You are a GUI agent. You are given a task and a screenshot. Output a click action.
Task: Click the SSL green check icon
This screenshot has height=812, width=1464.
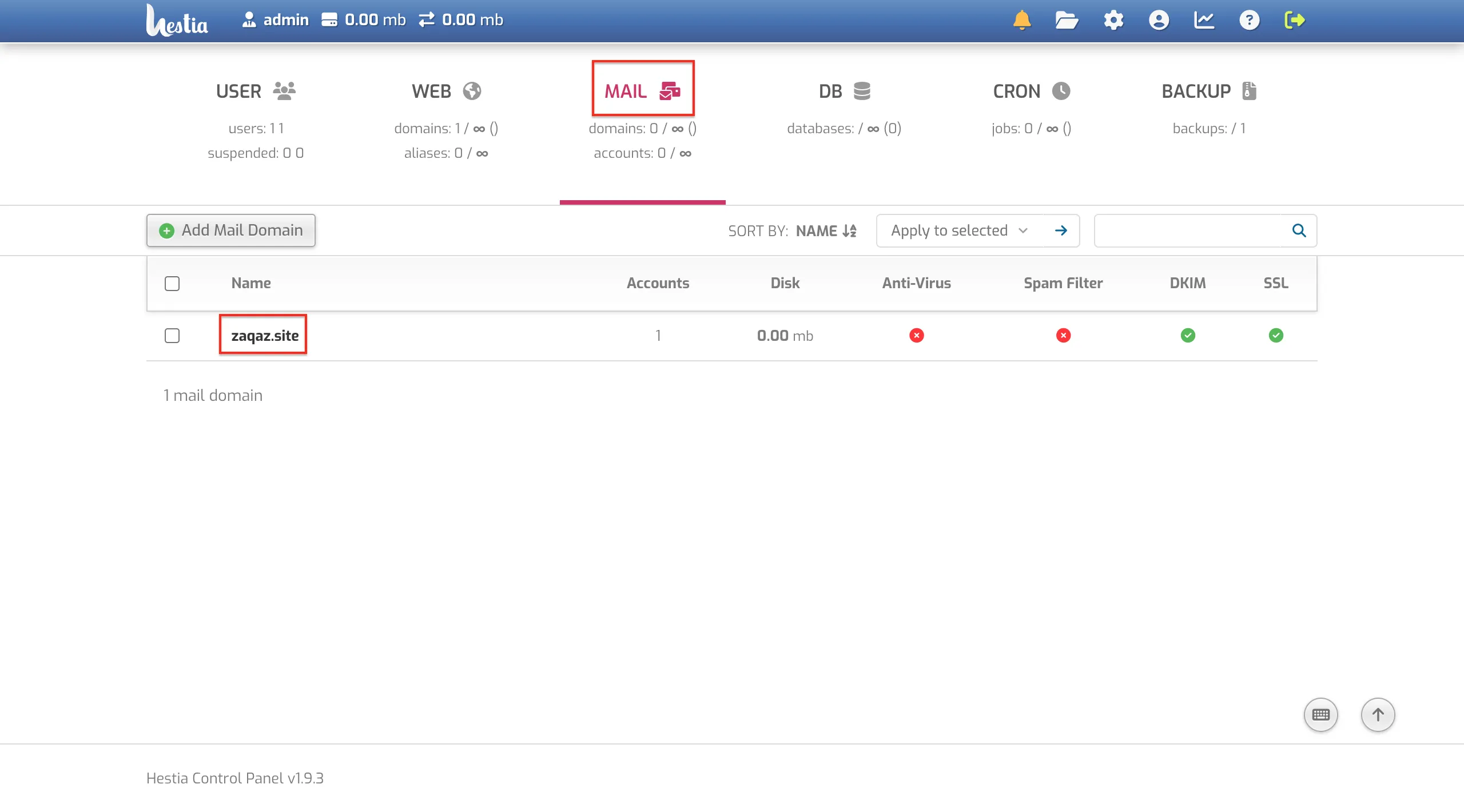tap(1276, 336)
